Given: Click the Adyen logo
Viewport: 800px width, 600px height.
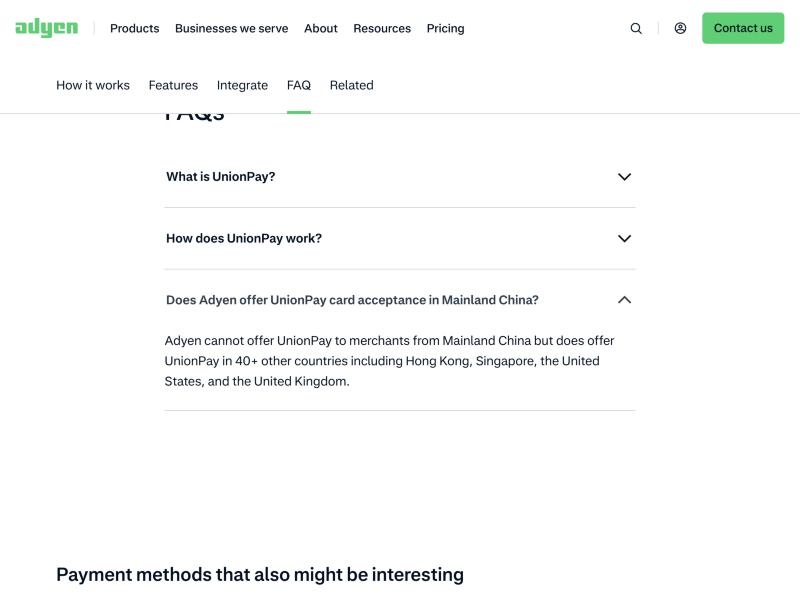Looking at the screenshot, I should [46, 28].
